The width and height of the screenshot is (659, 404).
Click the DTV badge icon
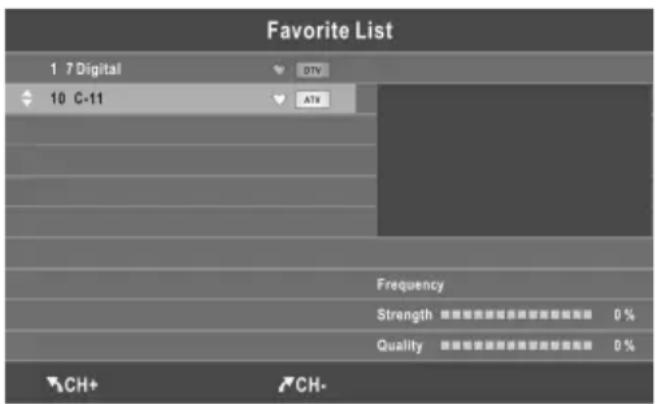(x=312, y=71)
